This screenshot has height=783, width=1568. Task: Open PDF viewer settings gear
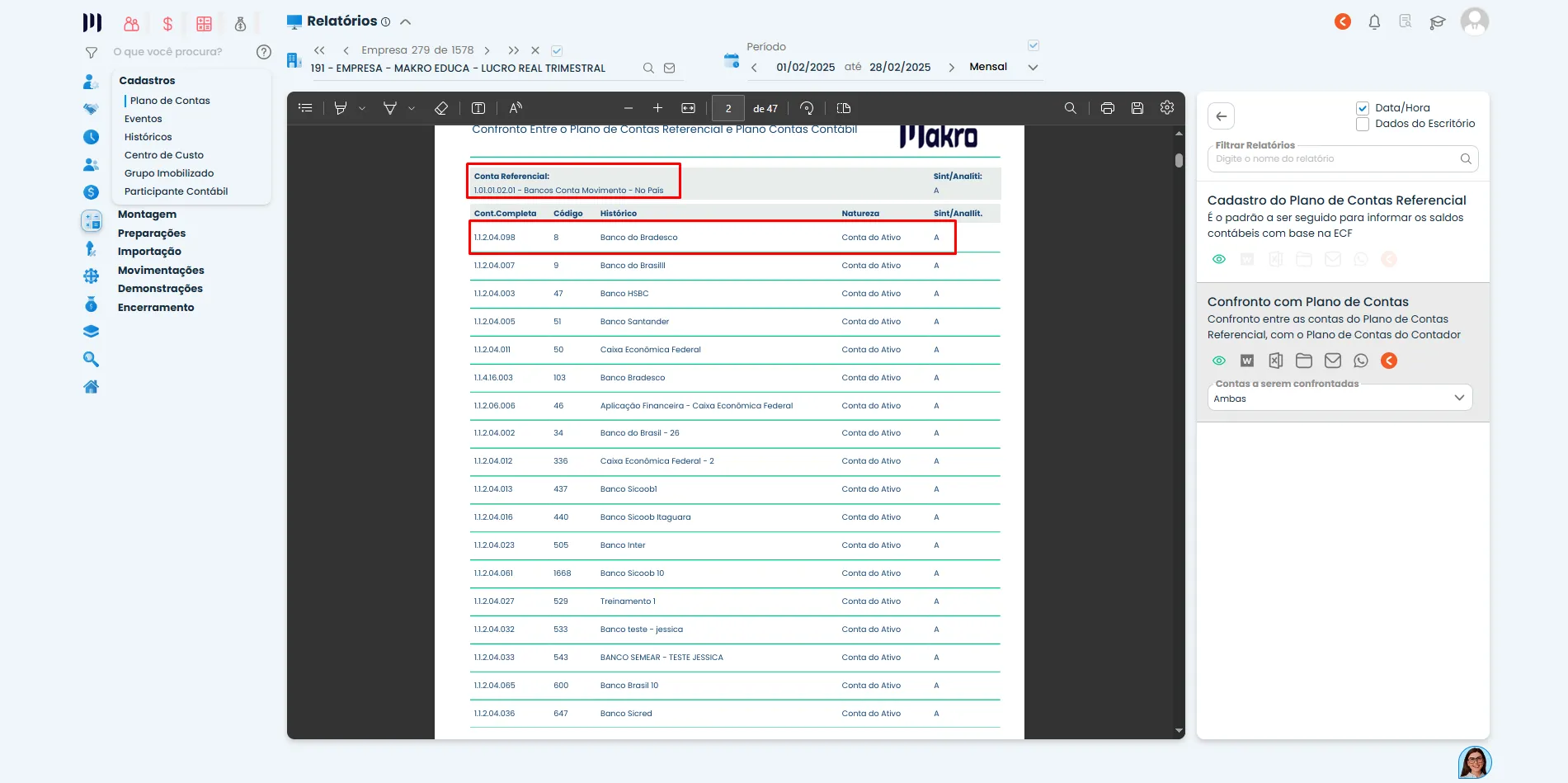1167,108
